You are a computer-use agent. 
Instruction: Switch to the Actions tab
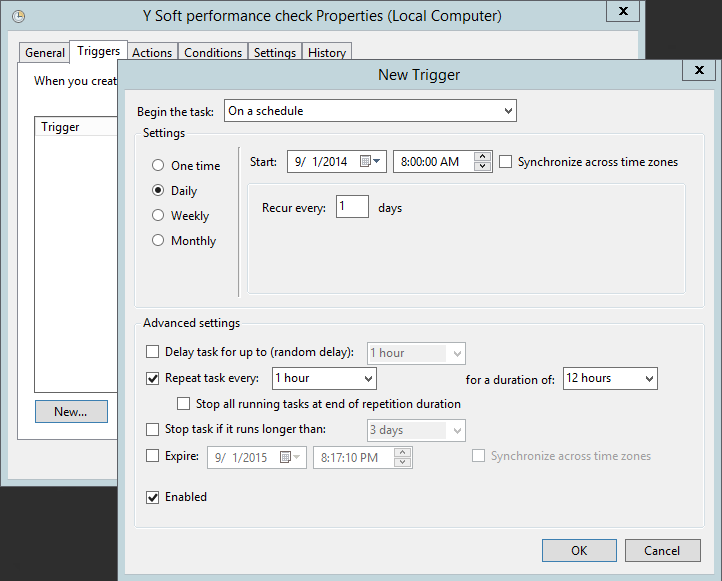click(x=152, y=53)
